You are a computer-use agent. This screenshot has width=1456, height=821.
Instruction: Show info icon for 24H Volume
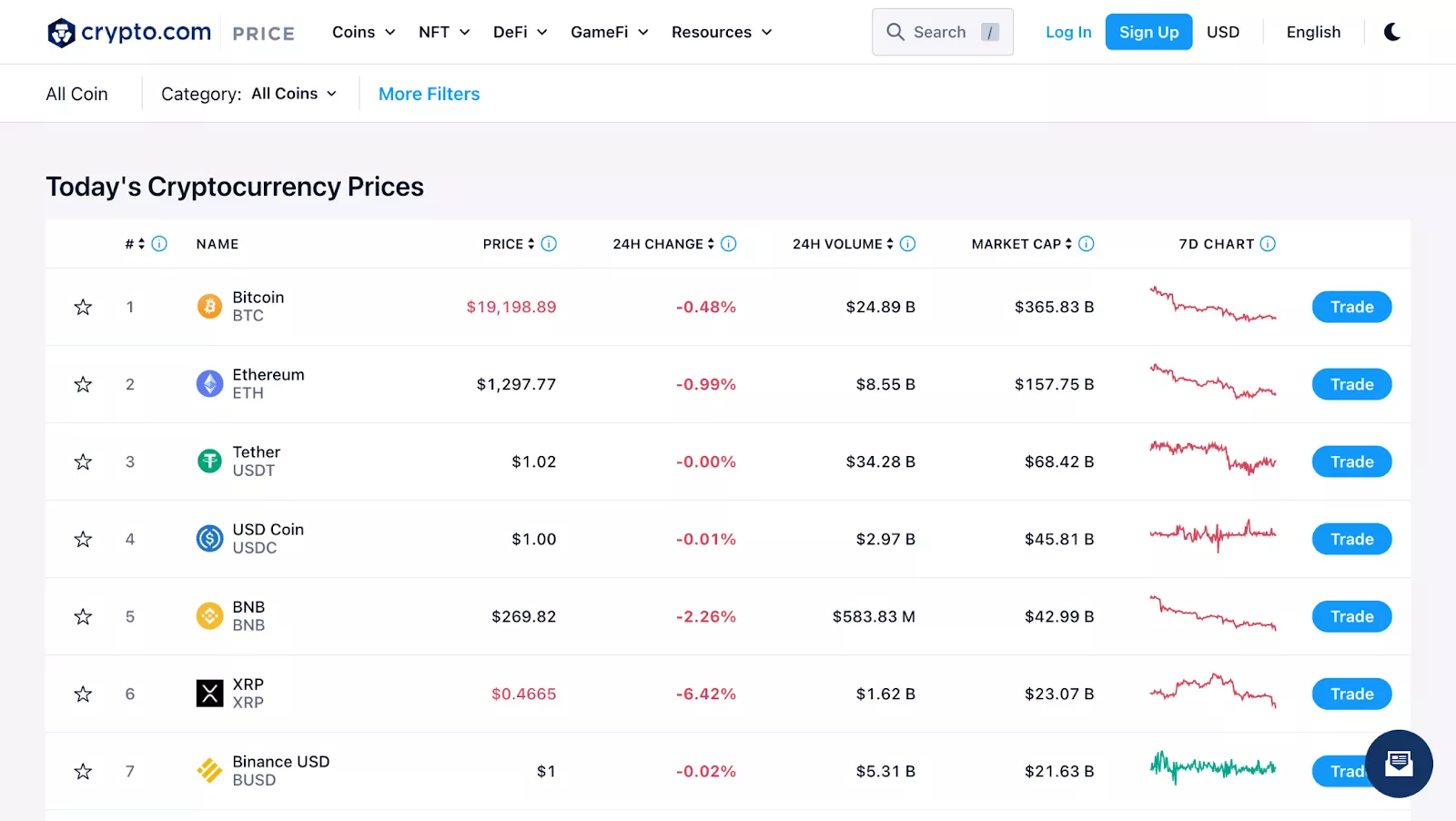907,244
